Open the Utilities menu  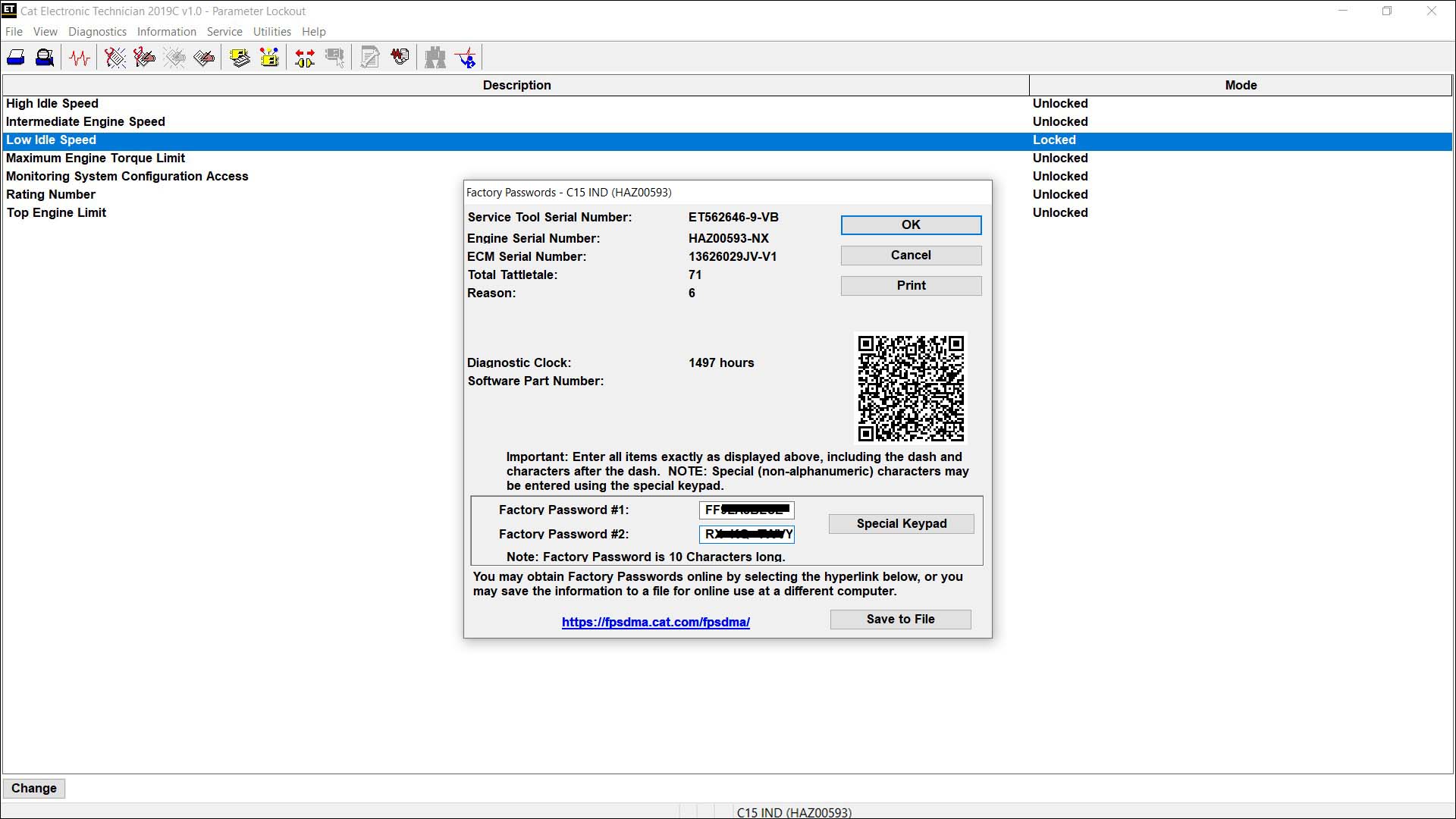pyautogui.click(x=271, y=32)
